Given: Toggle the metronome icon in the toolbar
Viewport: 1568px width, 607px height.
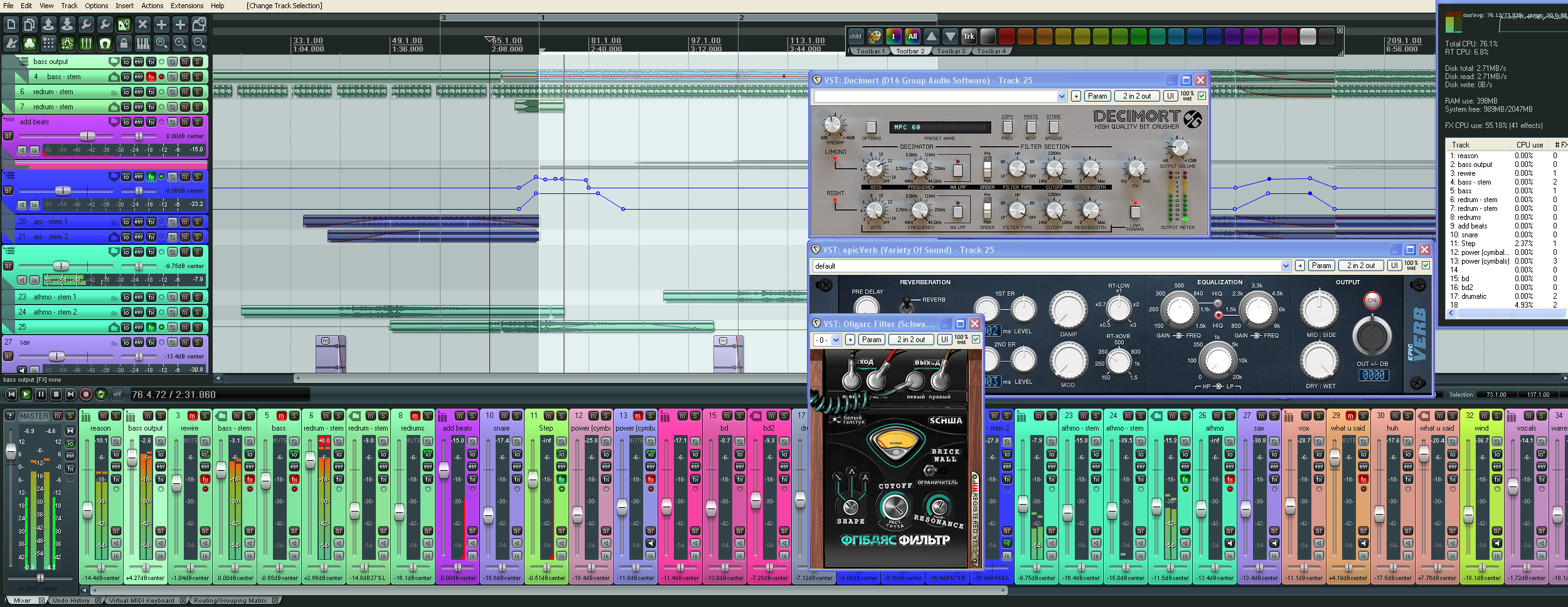Looking at the screenshot, I should point(11,43).
